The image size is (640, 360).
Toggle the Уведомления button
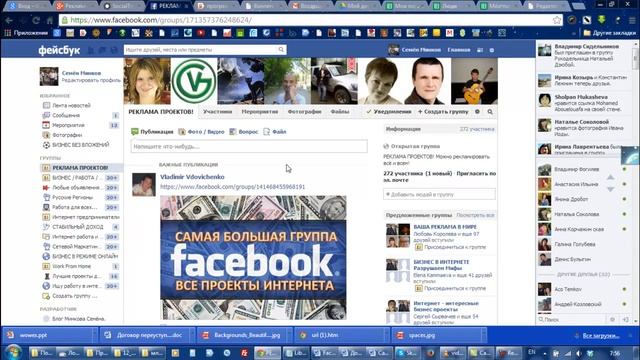click(x=389, y=111)
